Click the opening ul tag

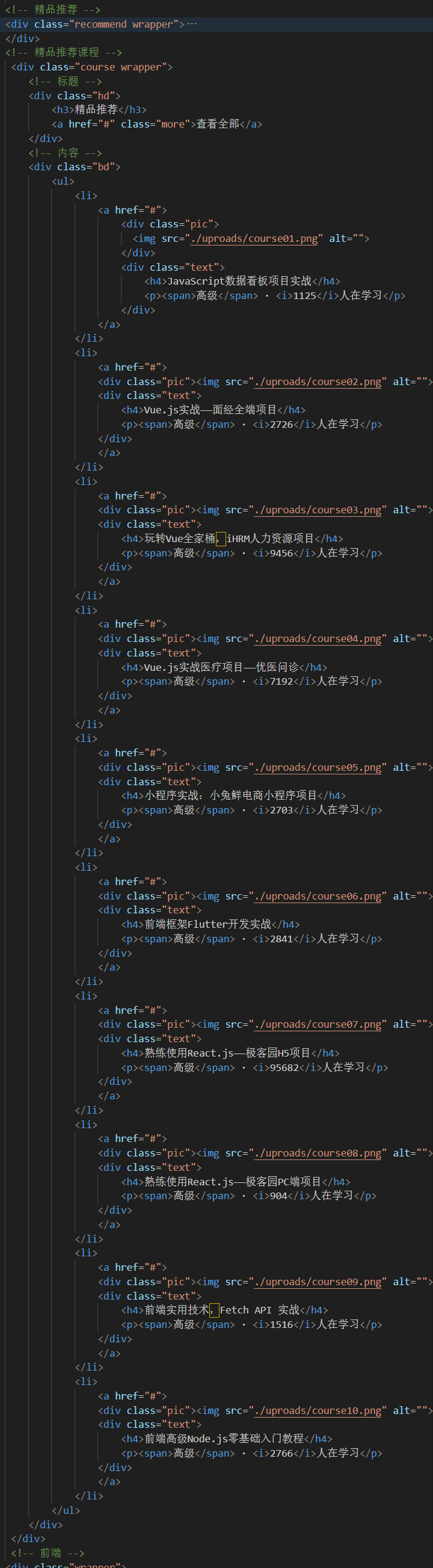point(63,181)
